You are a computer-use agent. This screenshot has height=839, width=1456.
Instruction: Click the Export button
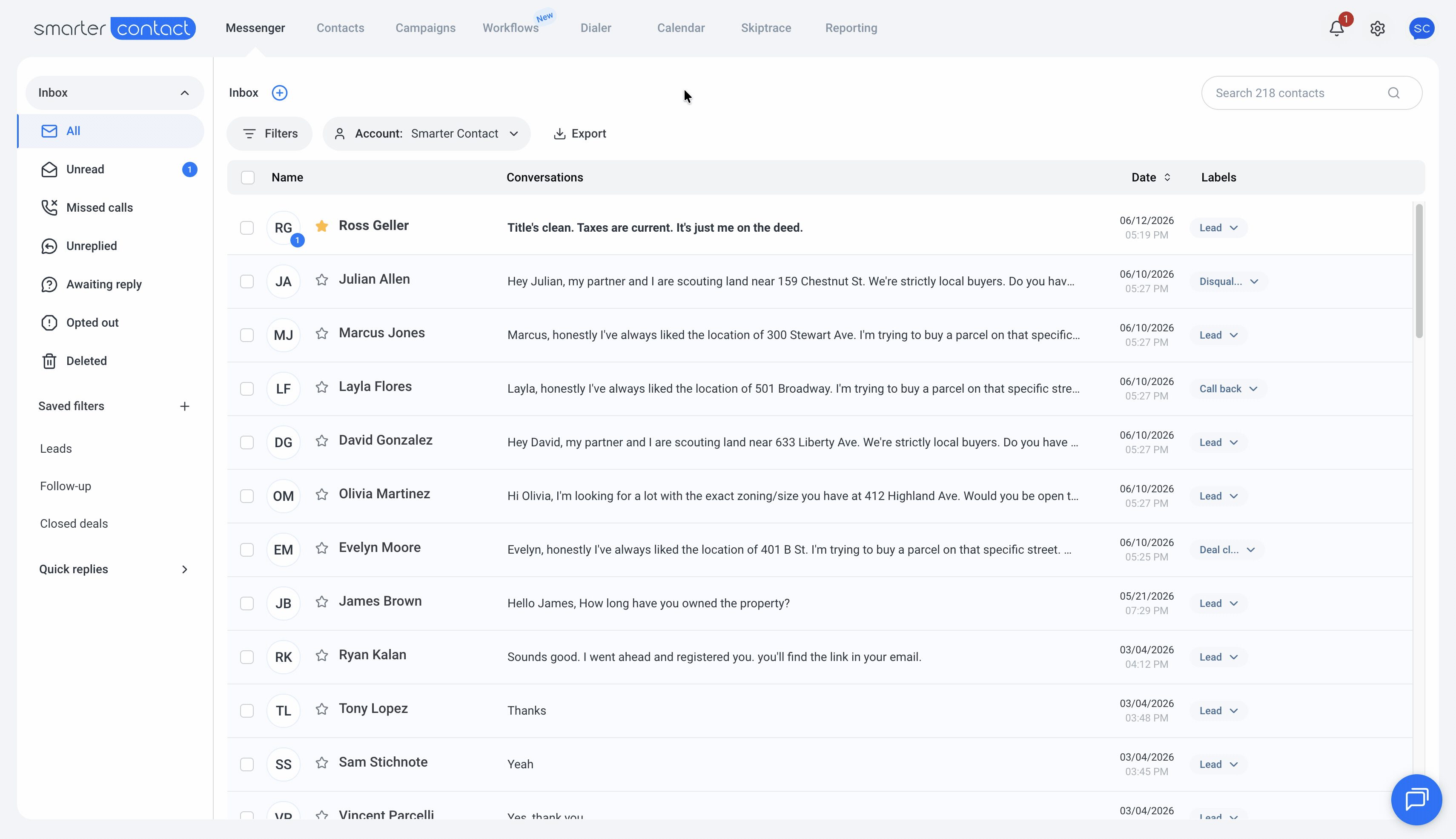pyautogui.click(x=580, y=134)
